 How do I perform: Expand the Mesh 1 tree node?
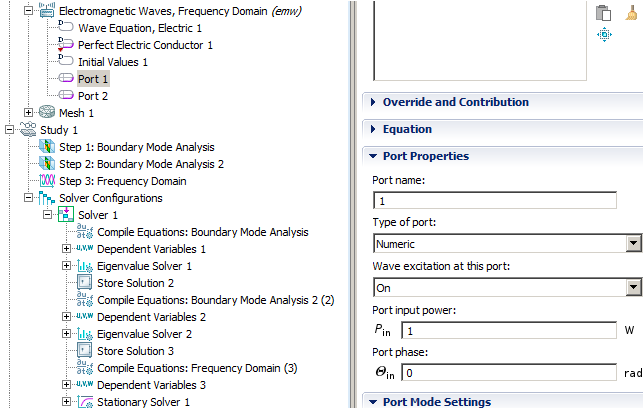click(x=28, y=113)
